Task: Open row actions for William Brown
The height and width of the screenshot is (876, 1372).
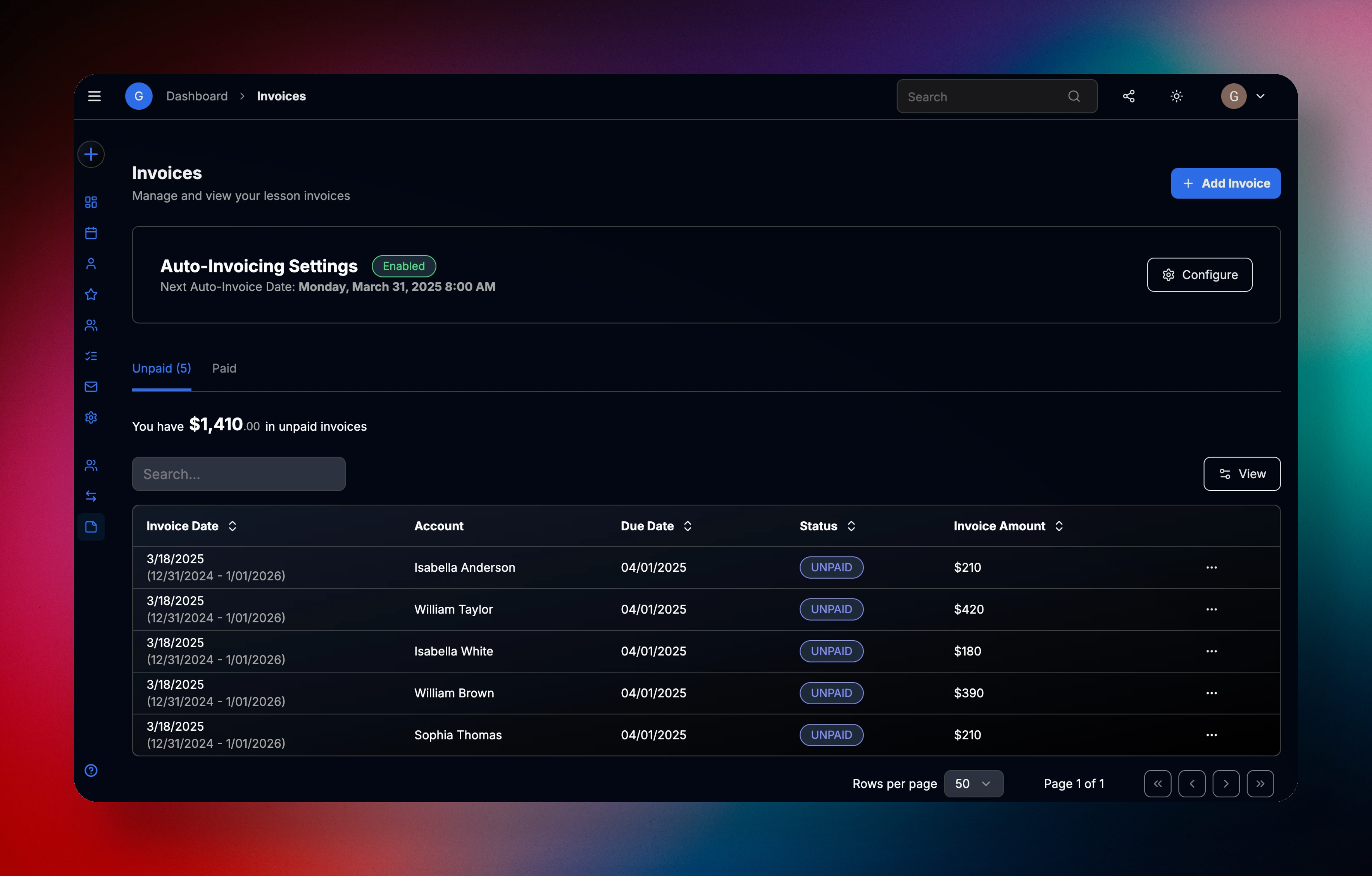Action: click(x=1211, y=693)
